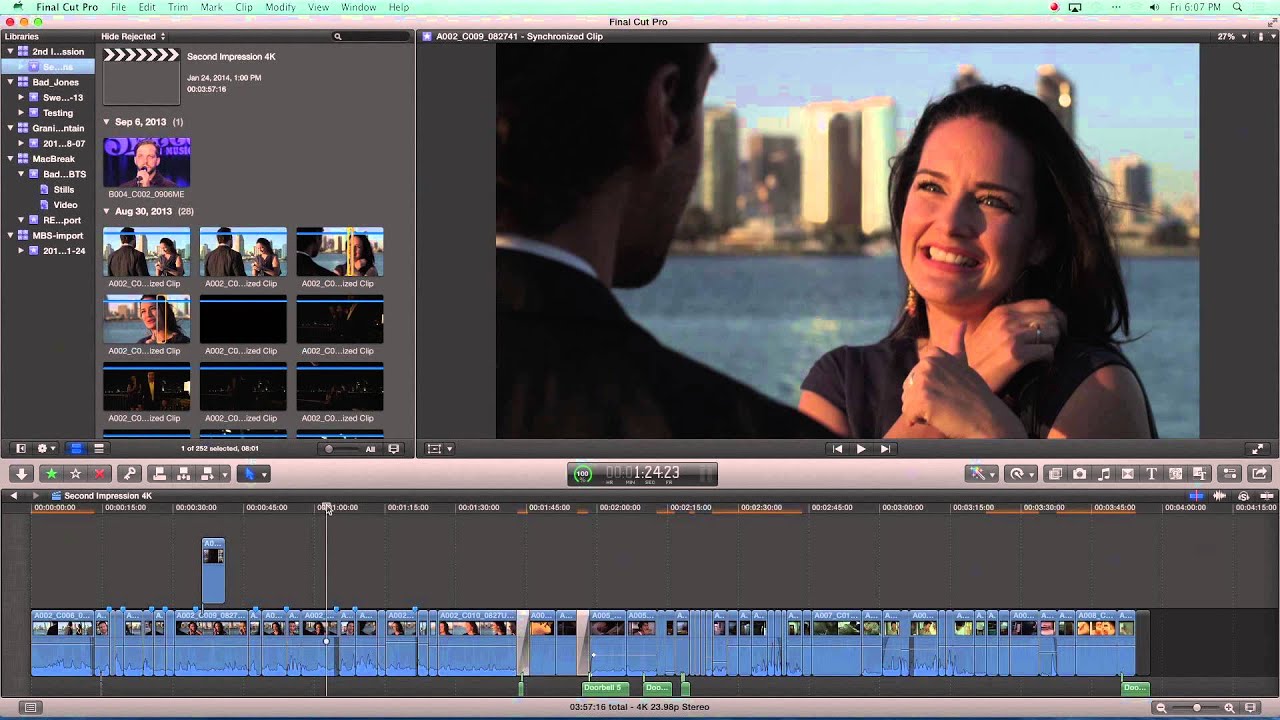Image resolution: width=1280 pixels, height=720 pixels.
Task: Adjust timeline zoom slider
Action: pos(1198,708)
